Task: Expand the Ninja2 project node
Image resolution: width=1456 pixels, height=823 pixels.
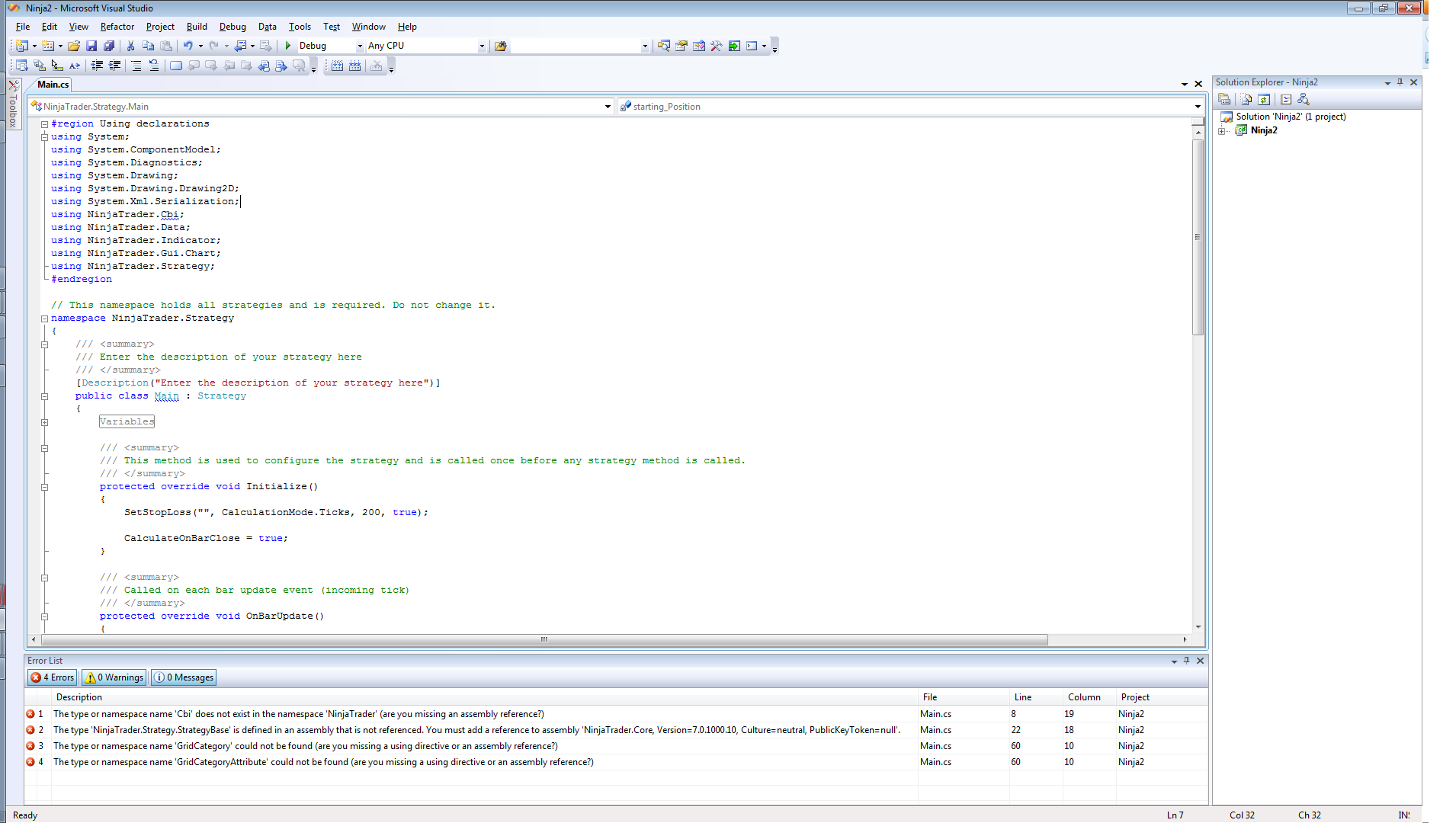Action: (x=1222, y=131)
